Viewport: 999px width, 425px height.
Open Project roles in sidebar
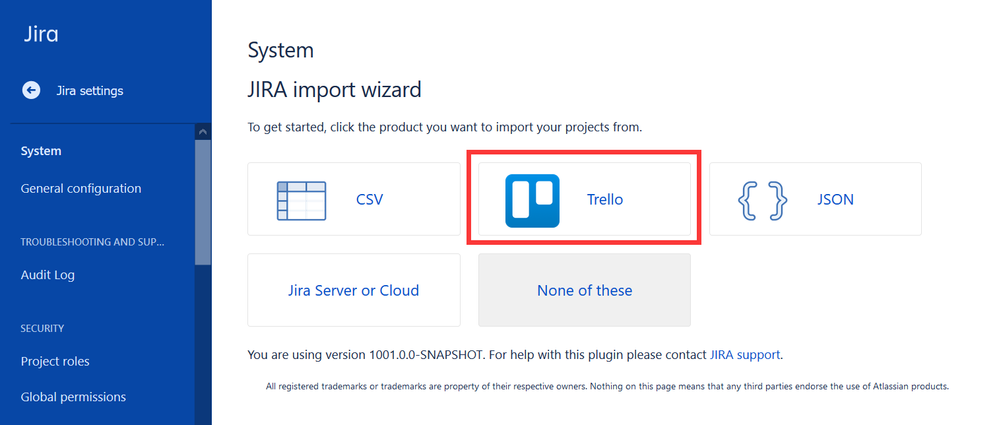pos(55,361)
